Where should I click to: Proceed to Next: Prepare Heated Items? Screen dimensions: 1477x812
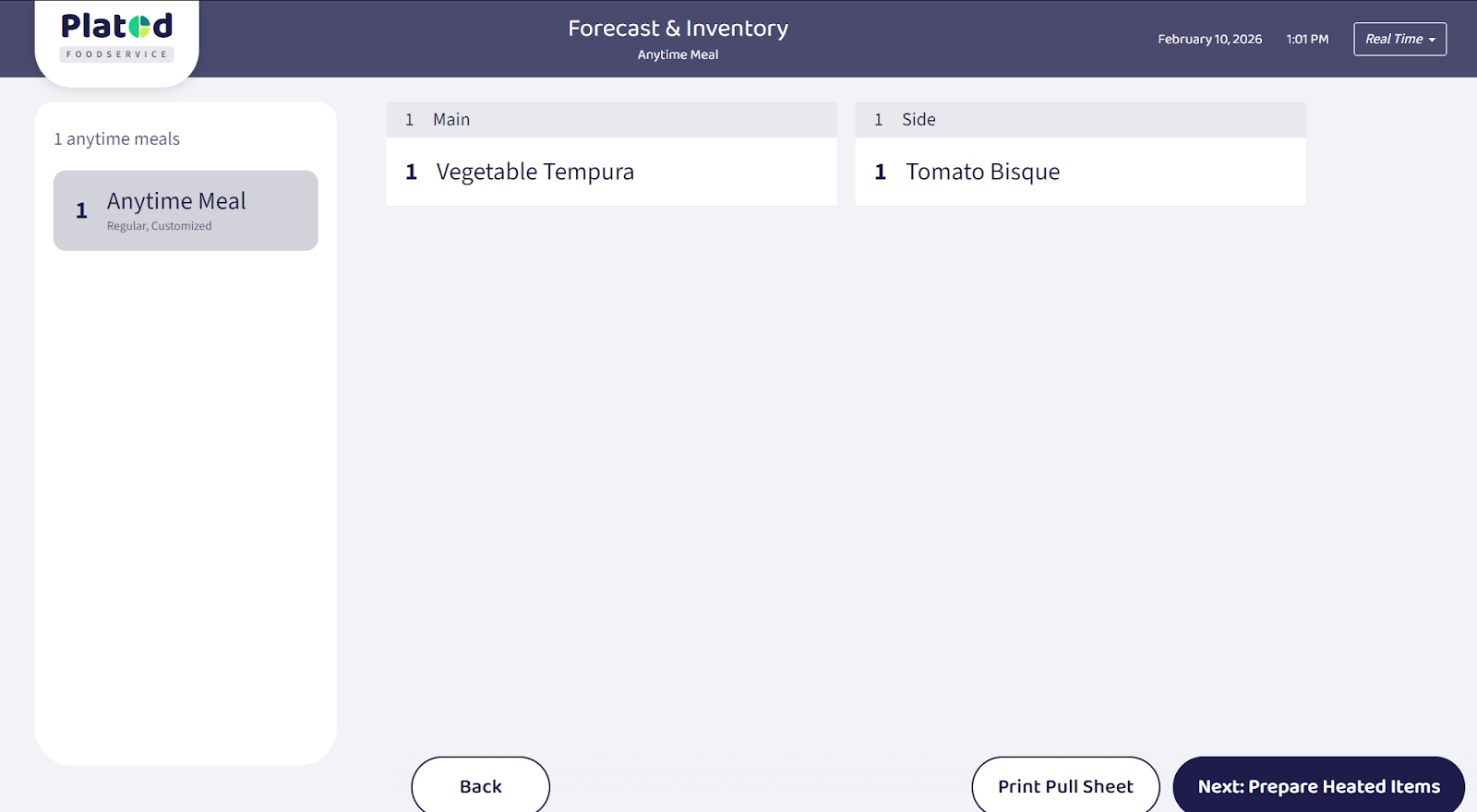pyautogui.click(x=1318, y=786)
